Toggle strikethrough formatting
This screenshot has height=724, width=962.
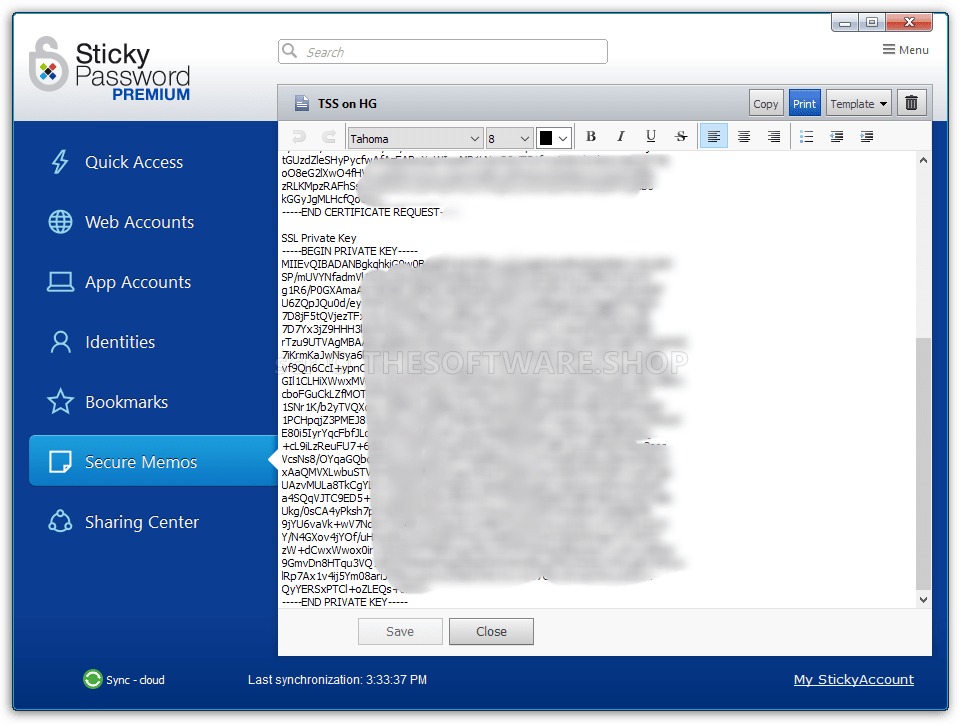pyautogui.click(x=681, y=136)
